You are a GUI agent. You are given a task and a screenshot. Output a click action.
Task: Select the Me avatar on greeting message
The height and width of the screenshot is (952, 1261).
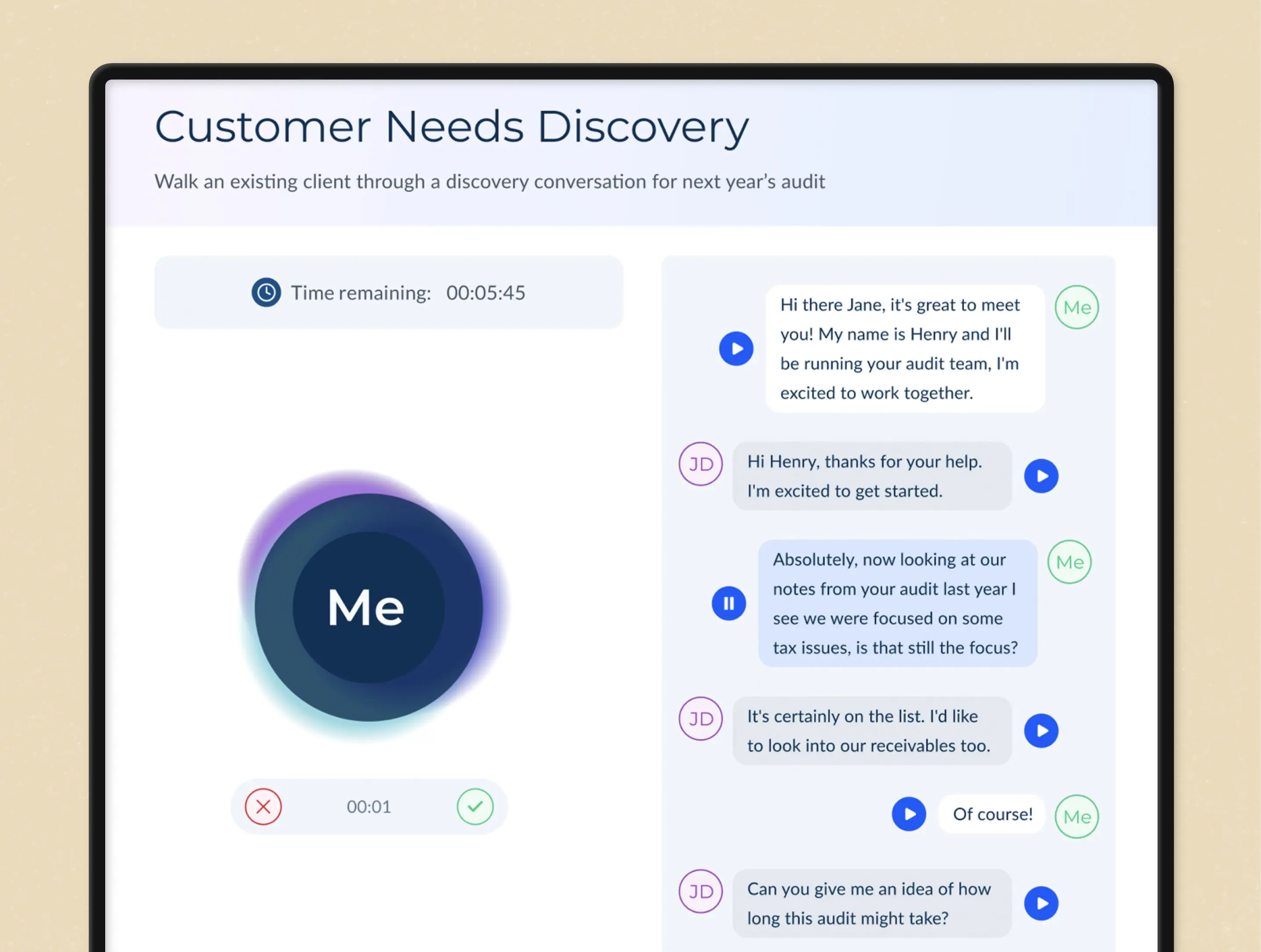pos(1076,307)
